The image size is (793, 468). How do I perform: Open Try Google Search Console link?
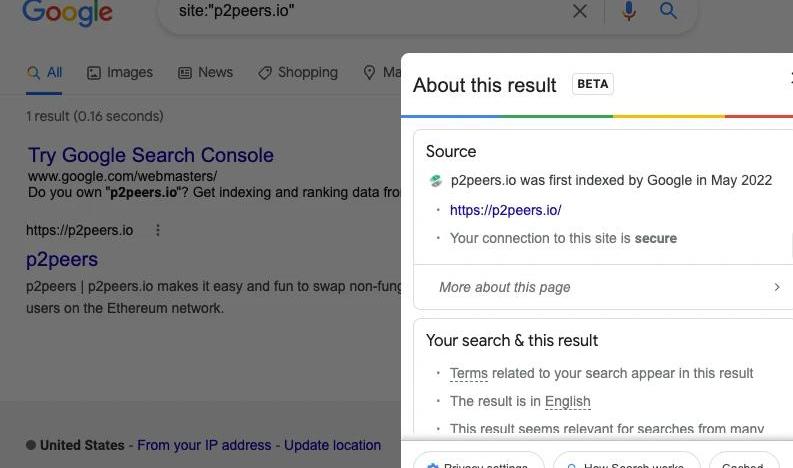point(151,155)
